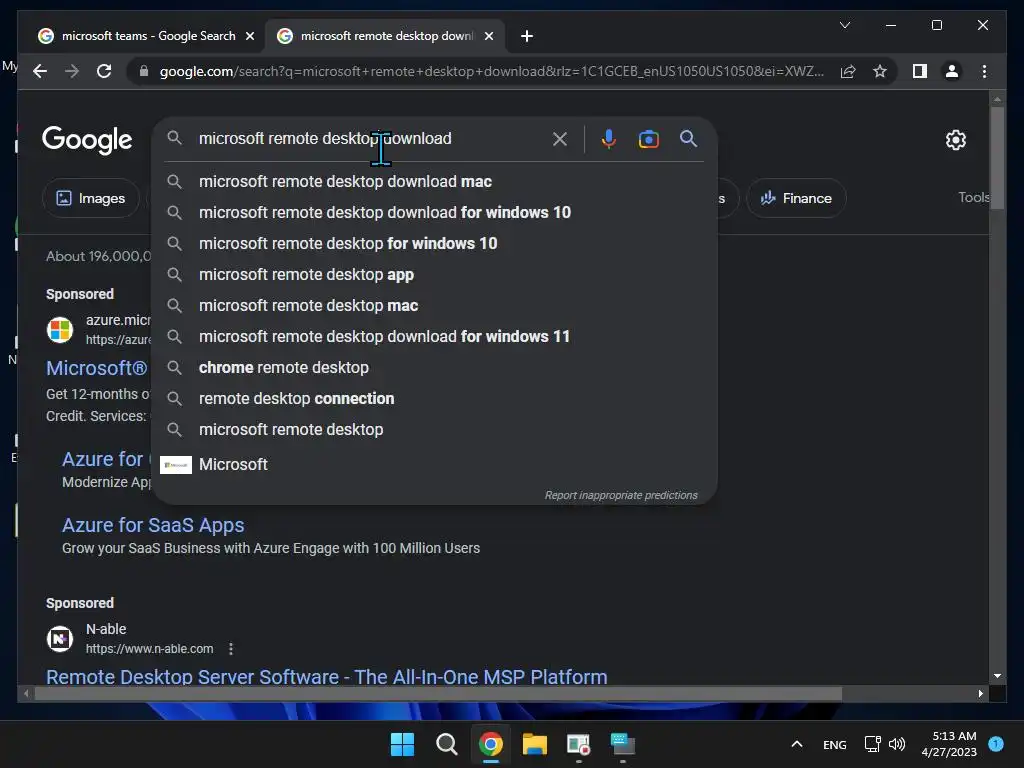Open the Microsoft entity suggestion with logo

point(434,464)
